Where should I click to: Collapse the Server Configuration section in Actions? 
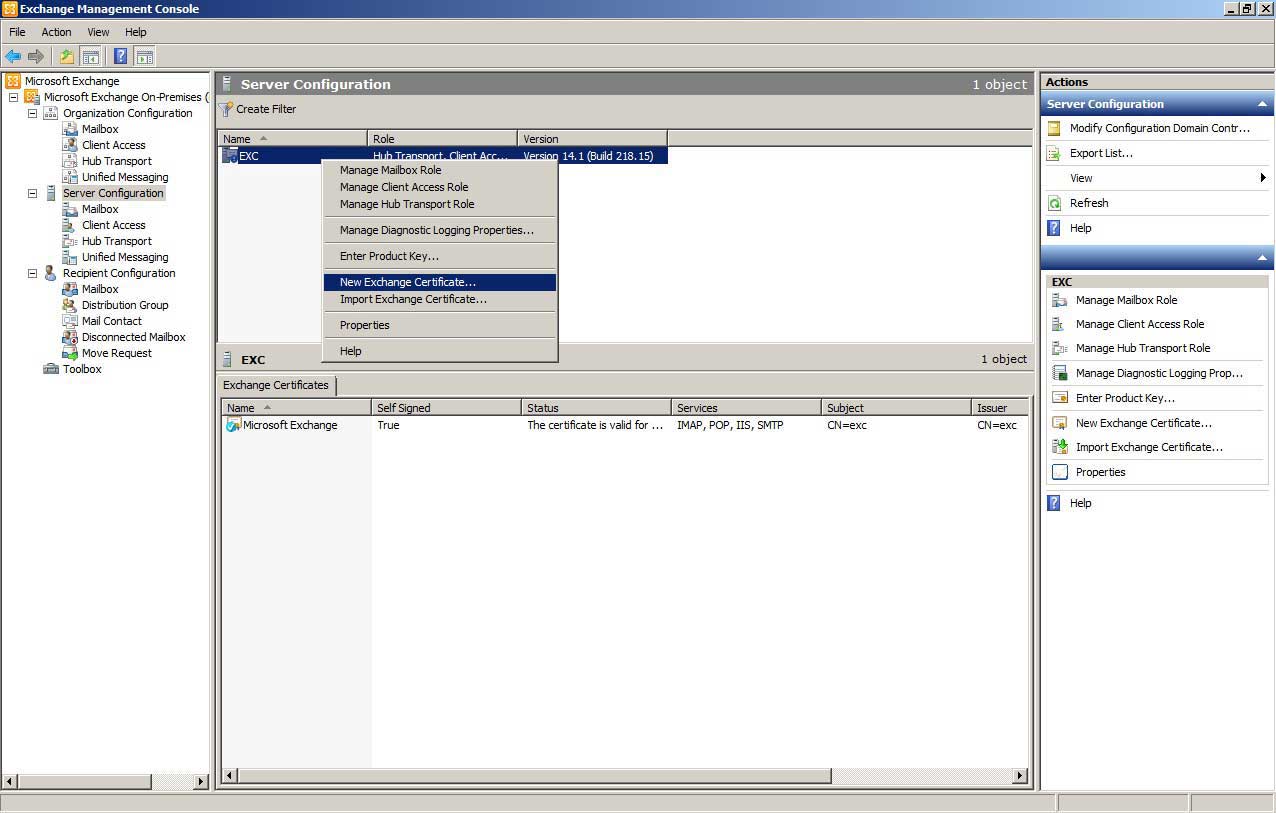click(x=1262, y=104)
